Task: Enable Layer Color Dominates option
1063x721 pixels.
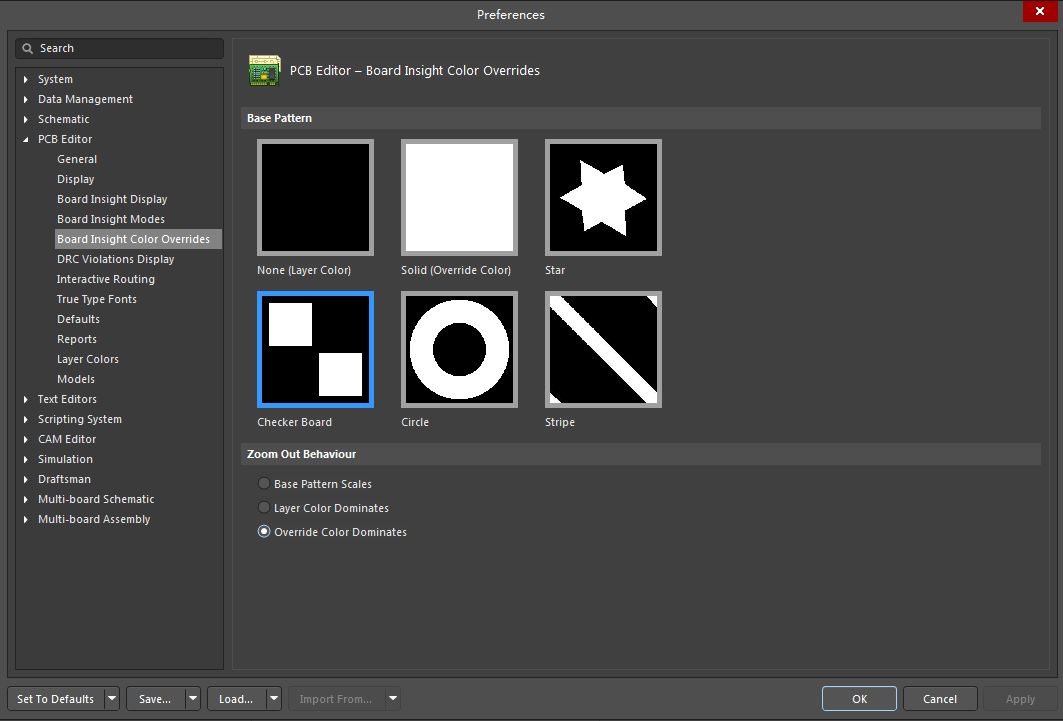Action: [263, 507]
